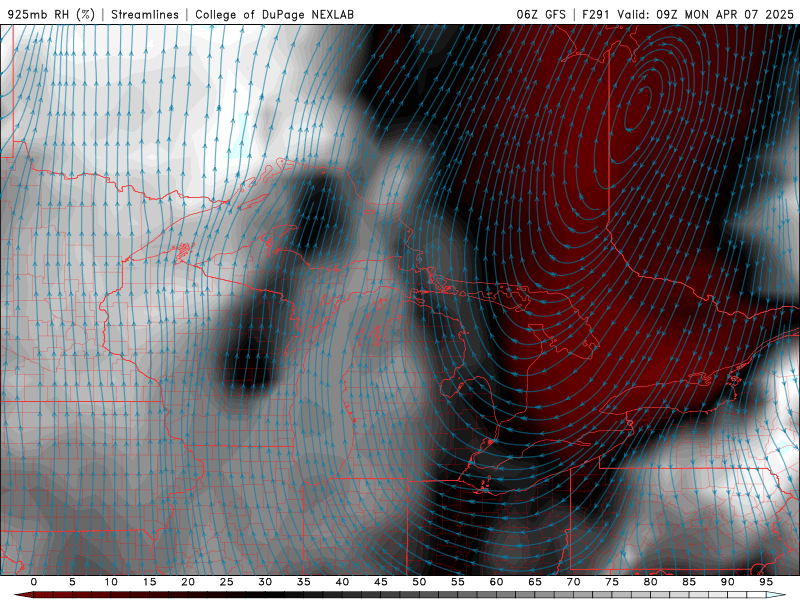
Task: Click the '10' colorbar label
Action: point(111,582)
